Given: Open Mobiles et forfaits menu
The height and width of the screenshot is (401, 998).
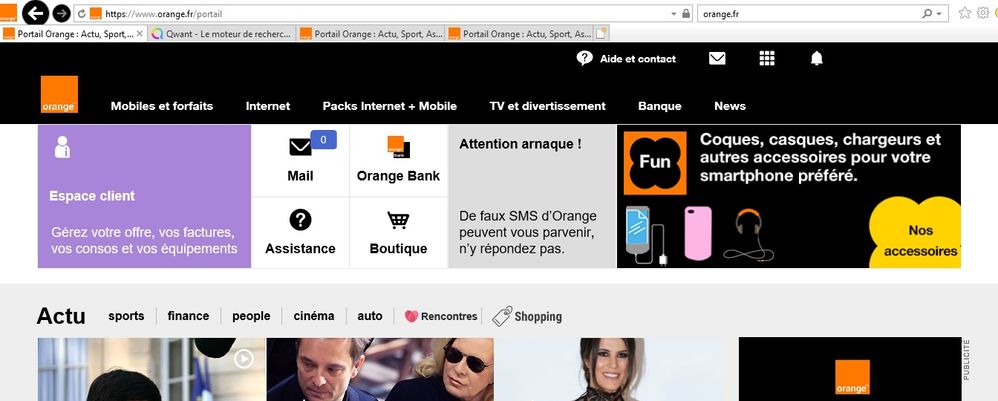Looking at the screenshot, I should (162, 106).
